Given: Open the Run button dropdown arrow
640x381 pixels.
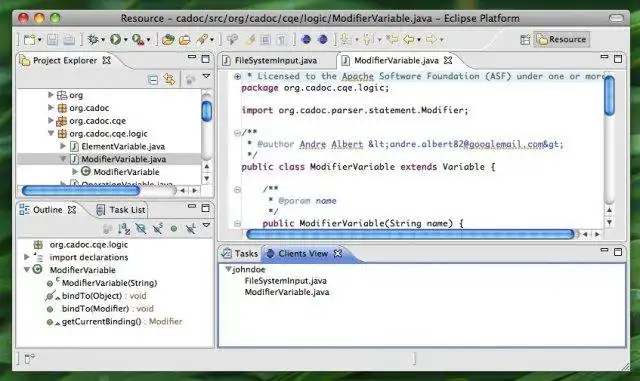Looking at the screenshot, I should pyautogui.click(x=125, y=40).
